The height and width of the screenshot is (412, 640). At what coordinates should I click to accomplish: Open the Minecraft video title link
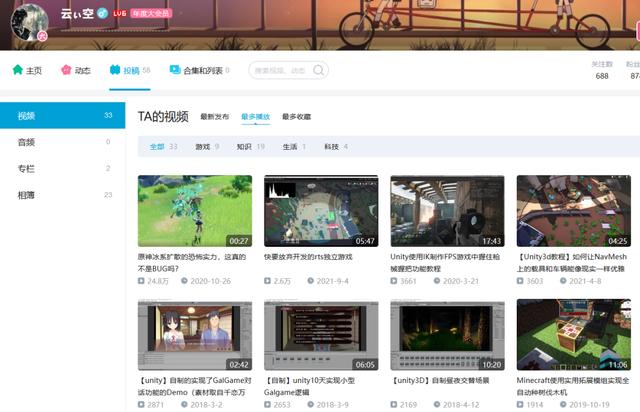coord(573,386)
